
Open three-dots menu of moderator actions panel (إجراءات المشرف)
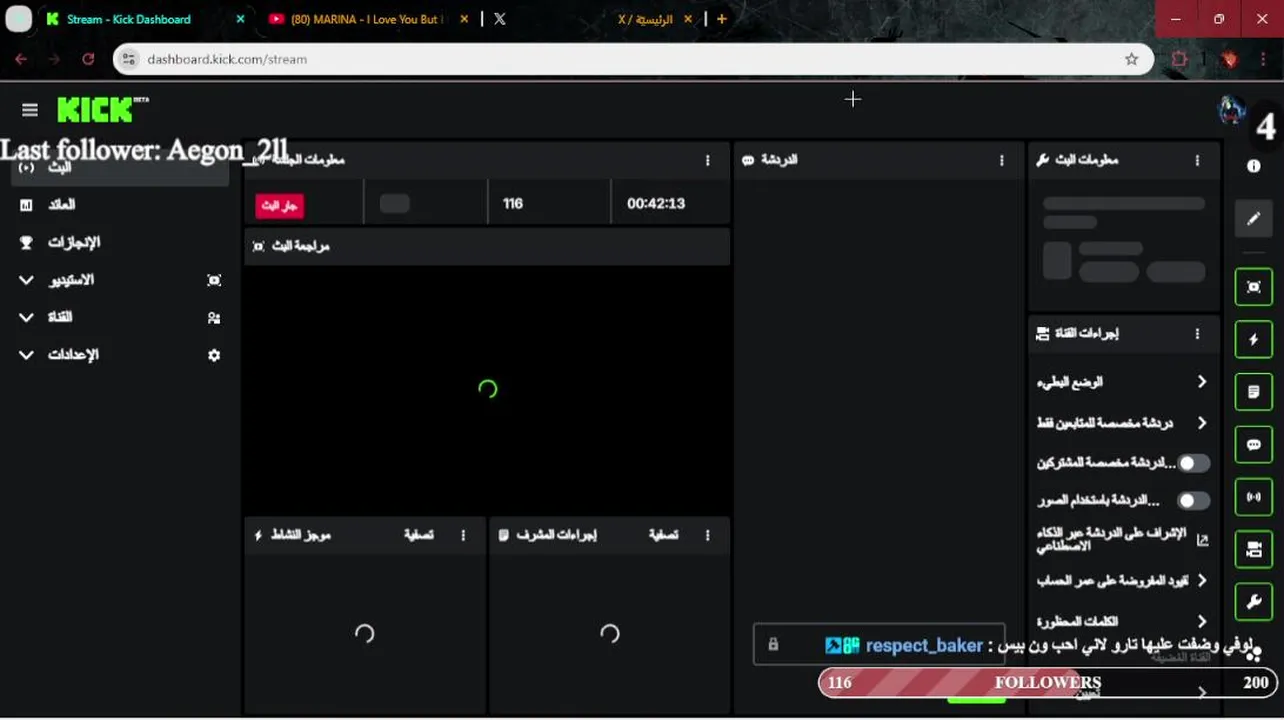(x=707, y=535)
